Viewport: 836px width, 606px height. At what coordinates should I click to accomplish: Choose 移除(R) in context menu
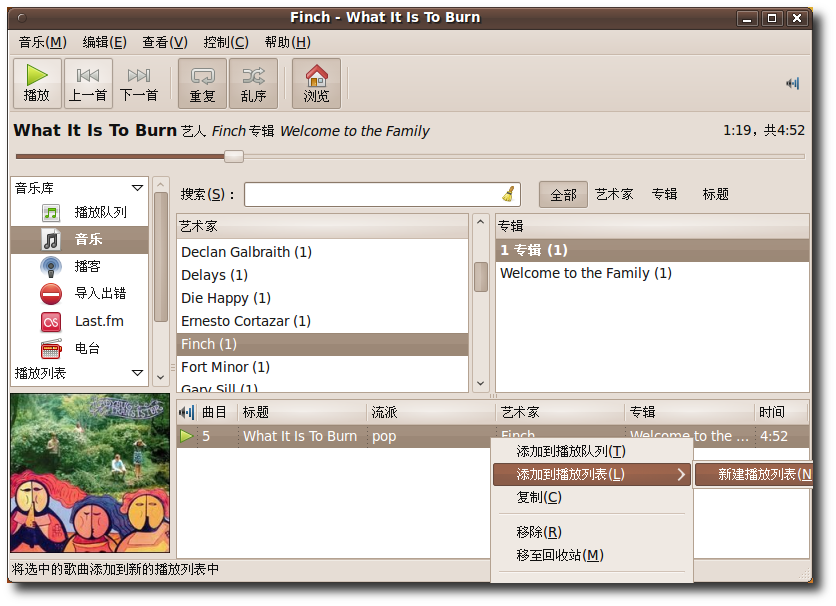coord(592,532)
